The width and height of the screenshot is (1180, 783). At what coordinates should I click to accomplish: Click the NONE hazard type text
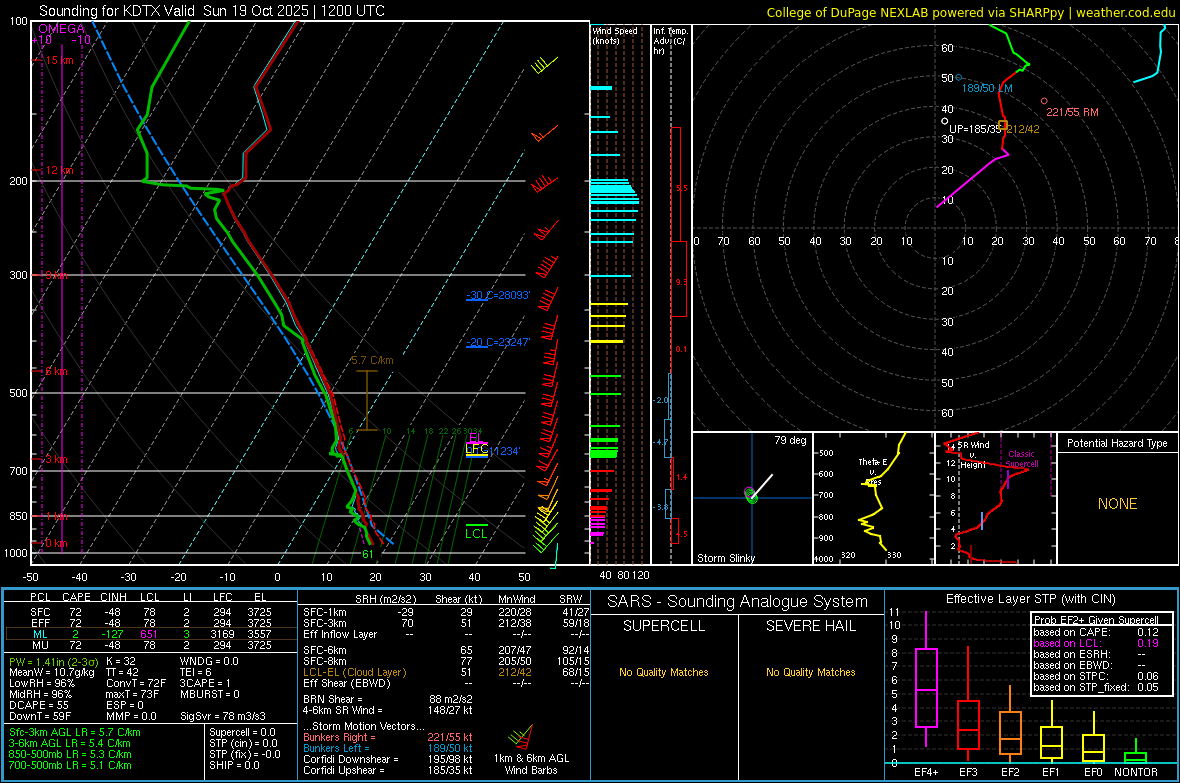tap(1118, 504)
